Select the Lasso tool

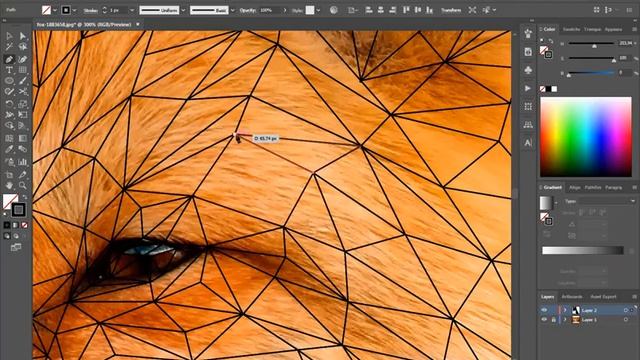(23, 47)
